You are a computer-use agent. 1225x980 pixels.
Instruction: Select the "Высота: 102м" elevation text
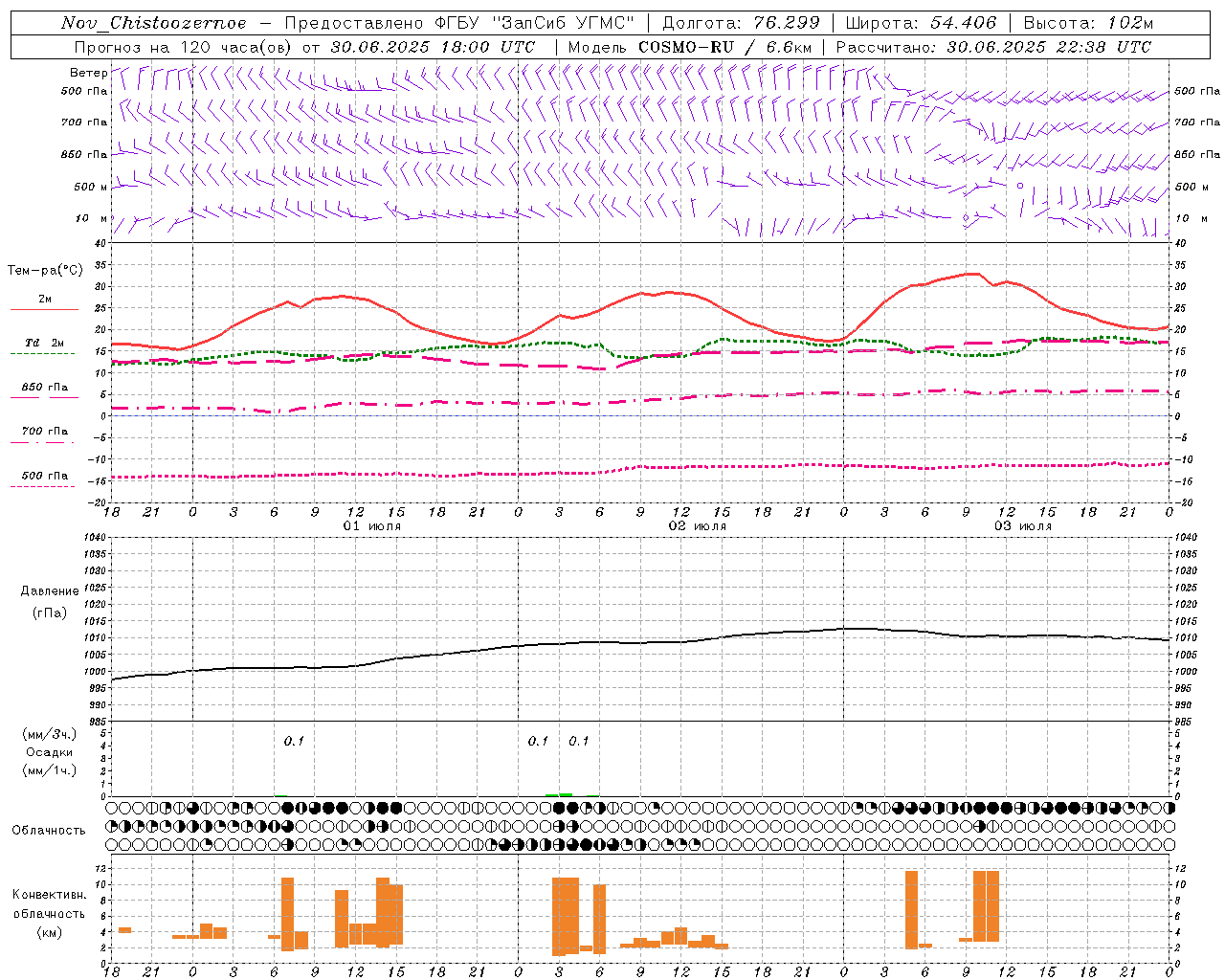coord(1088,23)
